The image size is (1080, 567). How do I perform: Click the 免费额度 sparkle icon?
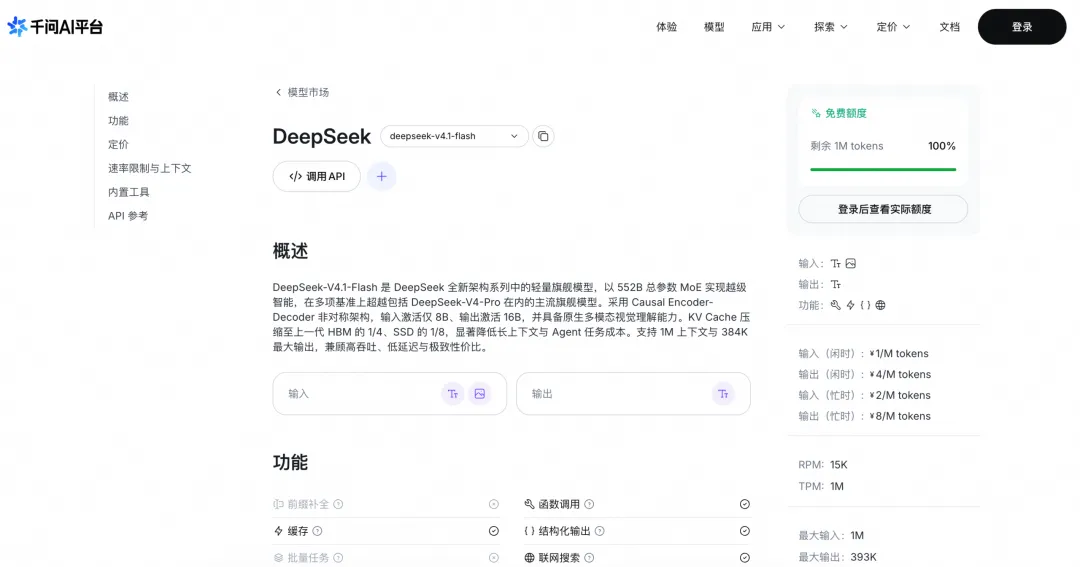(816, 113)
